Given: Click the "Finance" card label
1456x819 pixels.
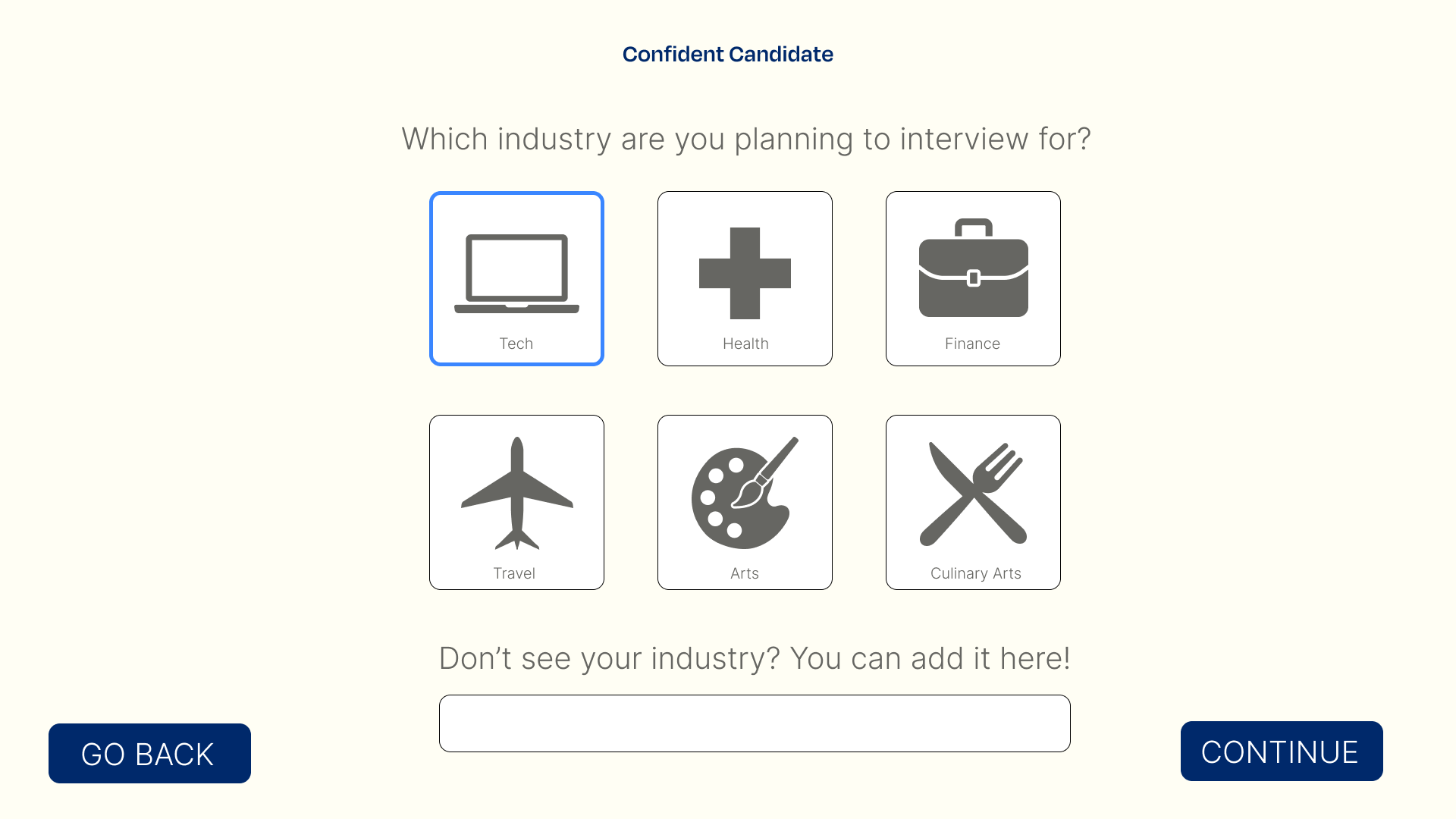Looking at the screenshot, I should point(972,344).
